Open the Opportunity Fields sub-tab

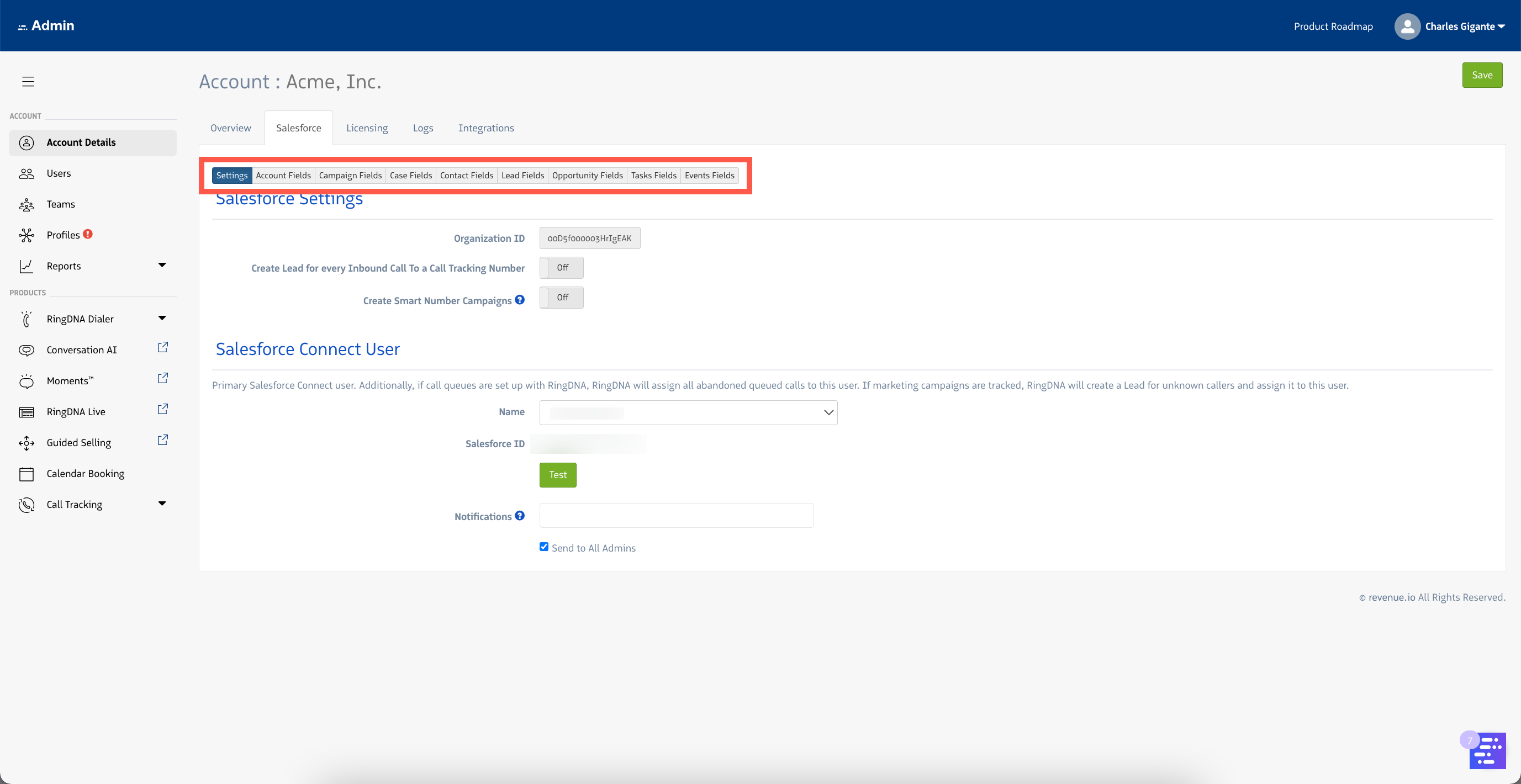tap(588, 176)
